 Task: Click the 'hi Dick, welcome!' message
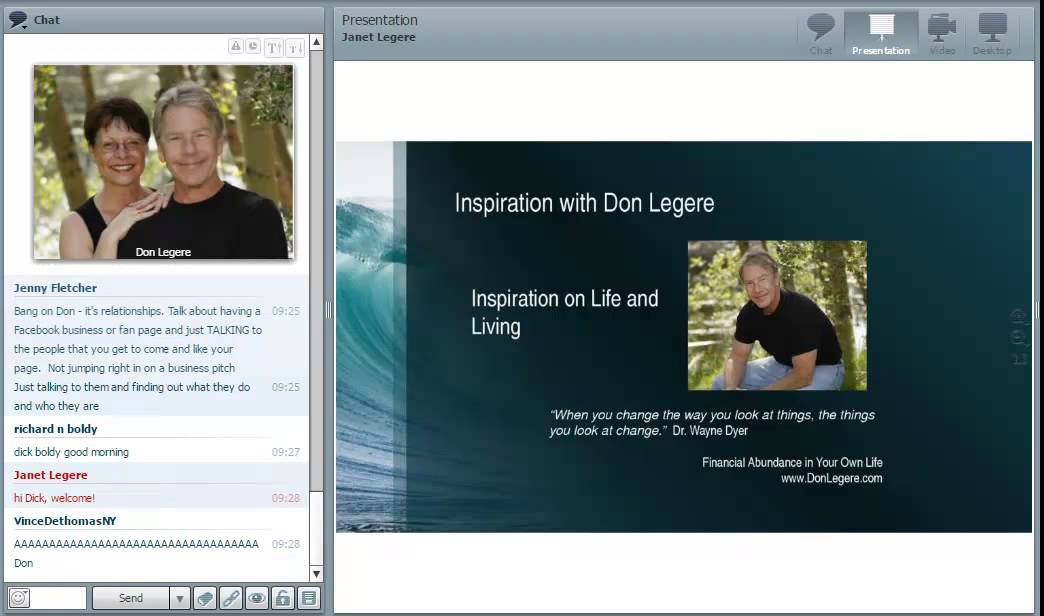click(55, 498)
